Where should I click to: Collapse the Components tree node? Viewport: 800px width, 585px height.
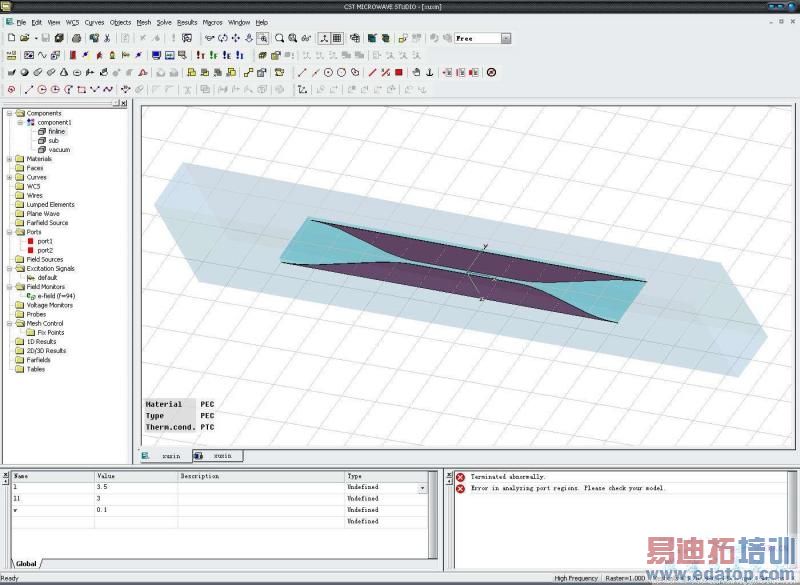pyautogui.click(x=9, y=113)
